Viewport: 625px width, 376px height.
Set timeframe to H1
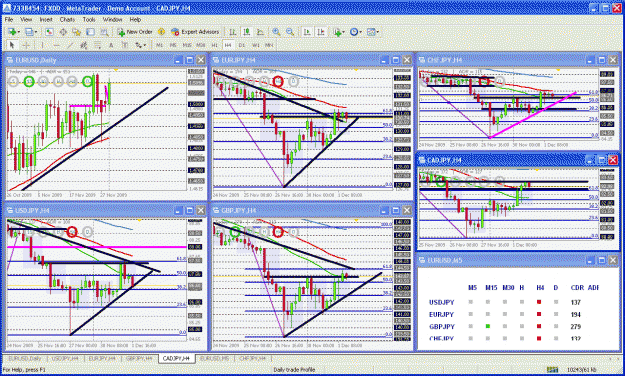214,45
